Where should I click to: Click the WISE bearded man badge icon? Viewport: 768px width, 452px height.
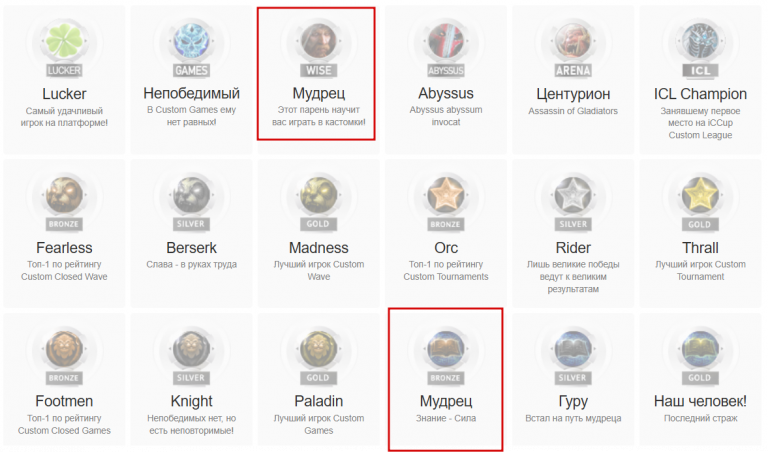coord(319,41)
